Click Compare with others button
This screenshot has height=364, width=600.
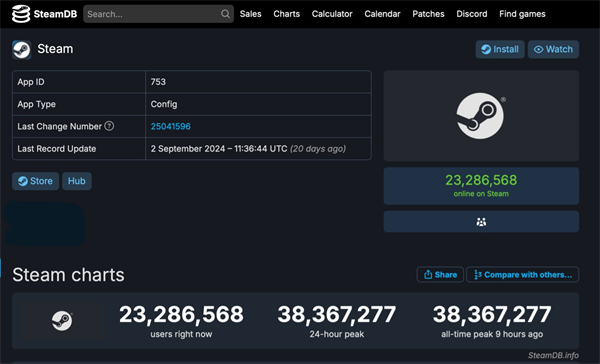click(522, 274)
